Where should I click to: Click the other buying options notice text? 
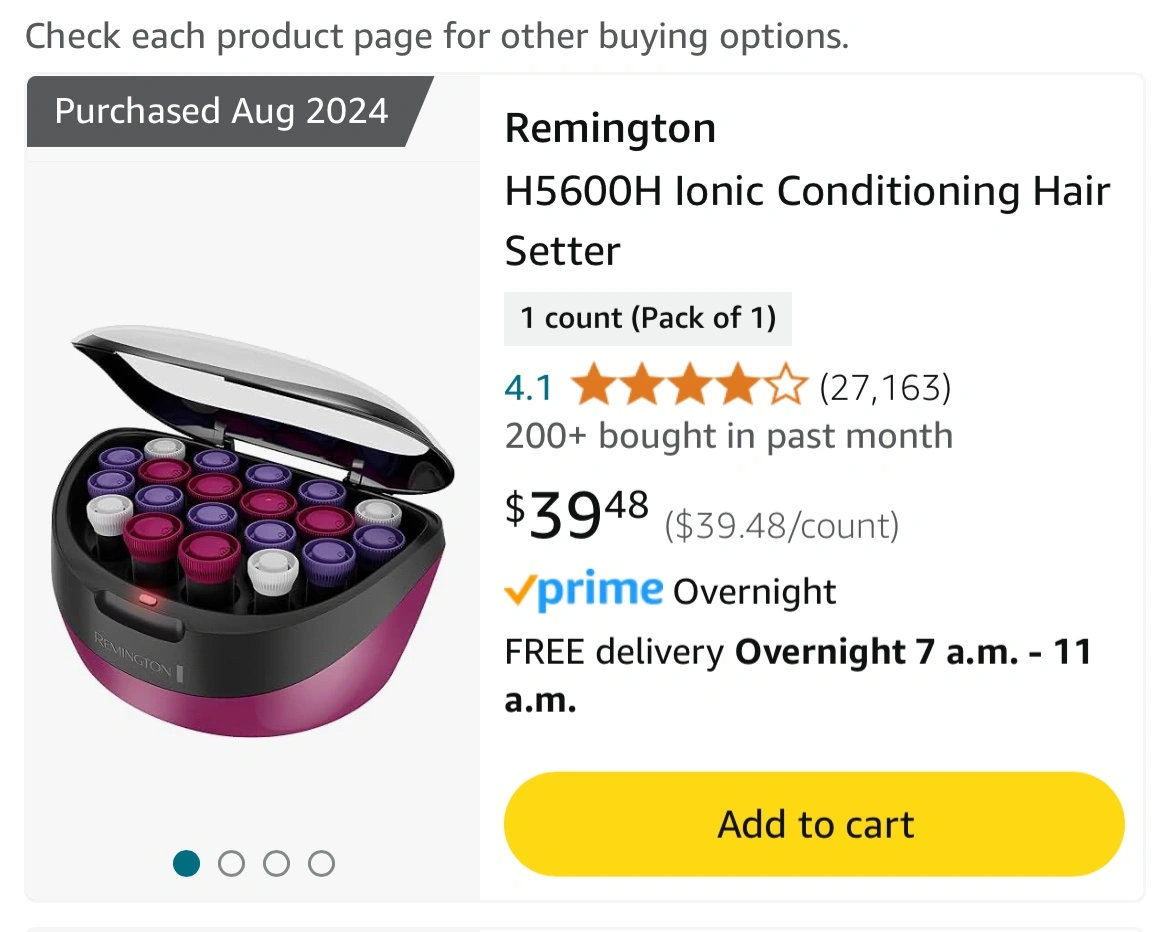436,36
